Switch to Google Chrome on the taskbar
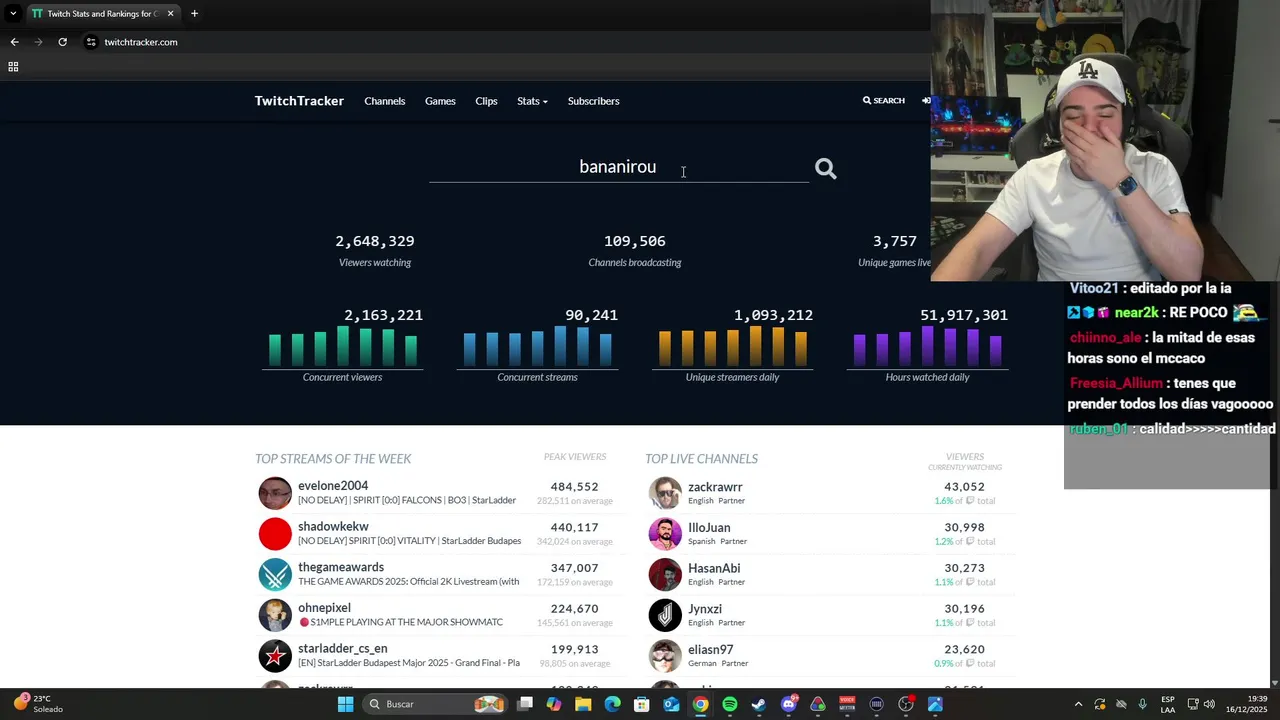Screen dimensions: 1280x720 pyautogui.click(x=700, y=704)
